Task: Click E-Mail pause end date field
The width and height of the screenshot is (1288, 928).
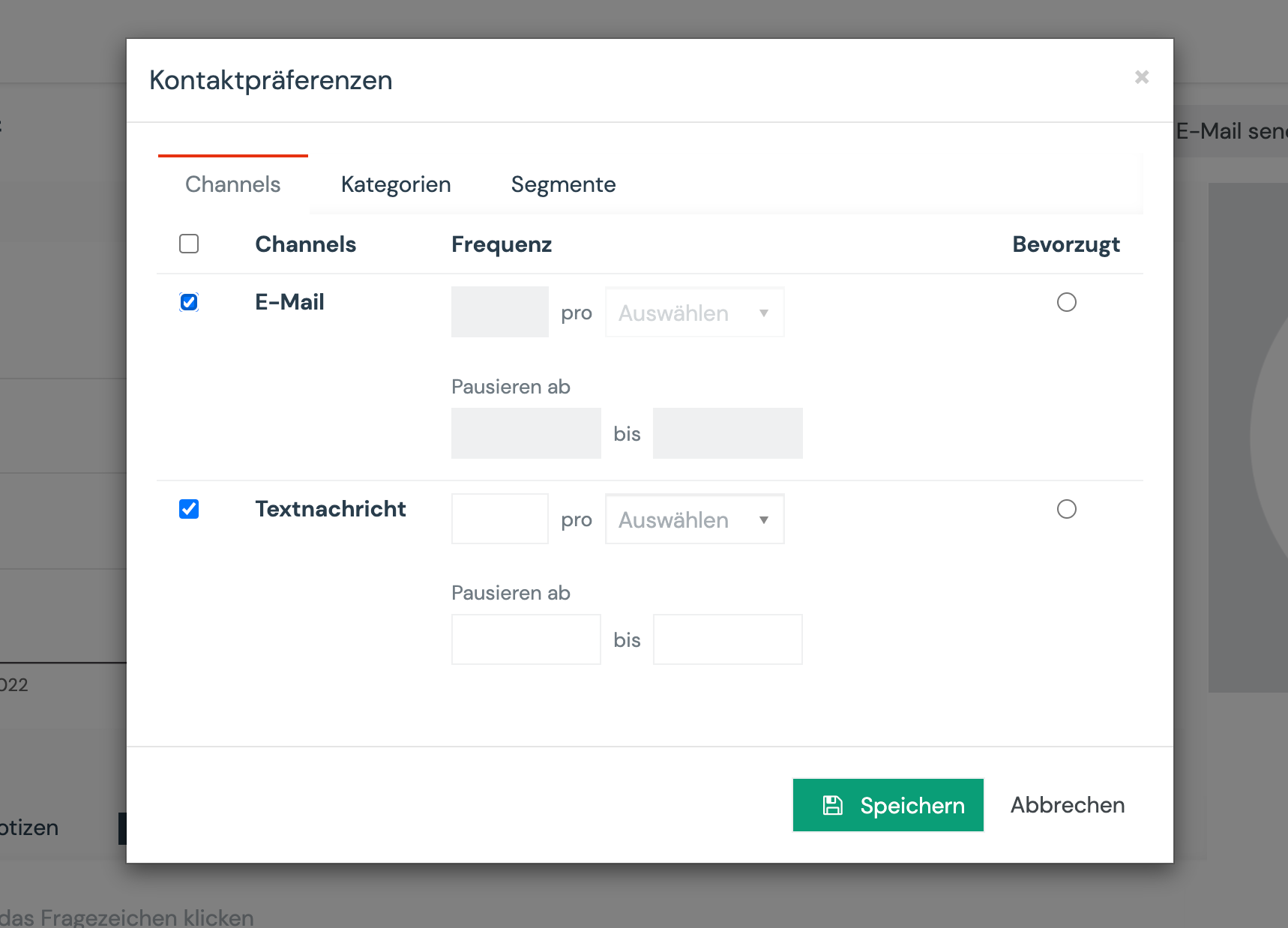Action: pos(727,433)
